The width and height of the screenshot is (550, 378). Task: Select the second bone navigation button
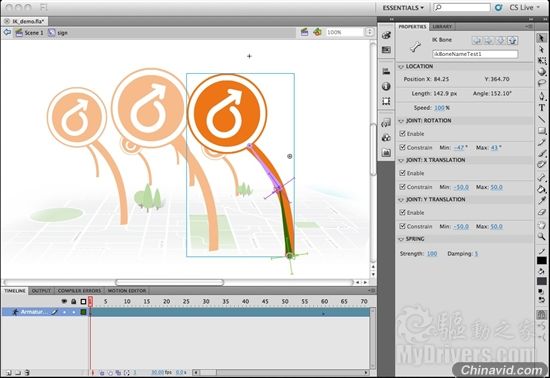tap(489, 41)
